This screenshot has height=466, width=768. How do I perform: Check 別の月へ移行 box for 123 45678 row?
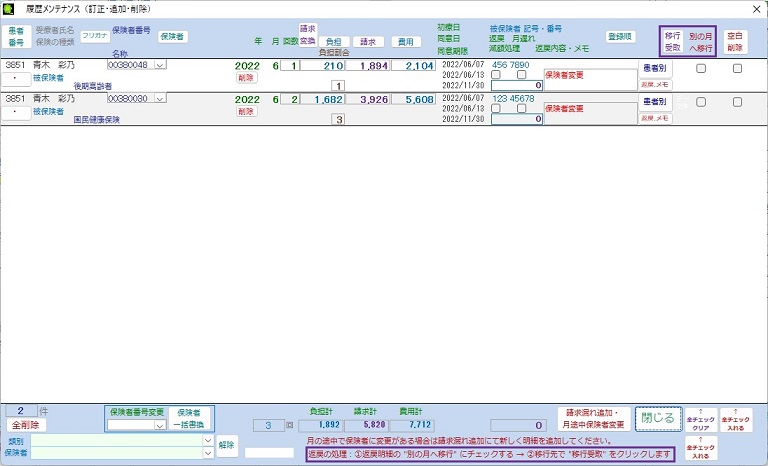click(x=701, y=102)
